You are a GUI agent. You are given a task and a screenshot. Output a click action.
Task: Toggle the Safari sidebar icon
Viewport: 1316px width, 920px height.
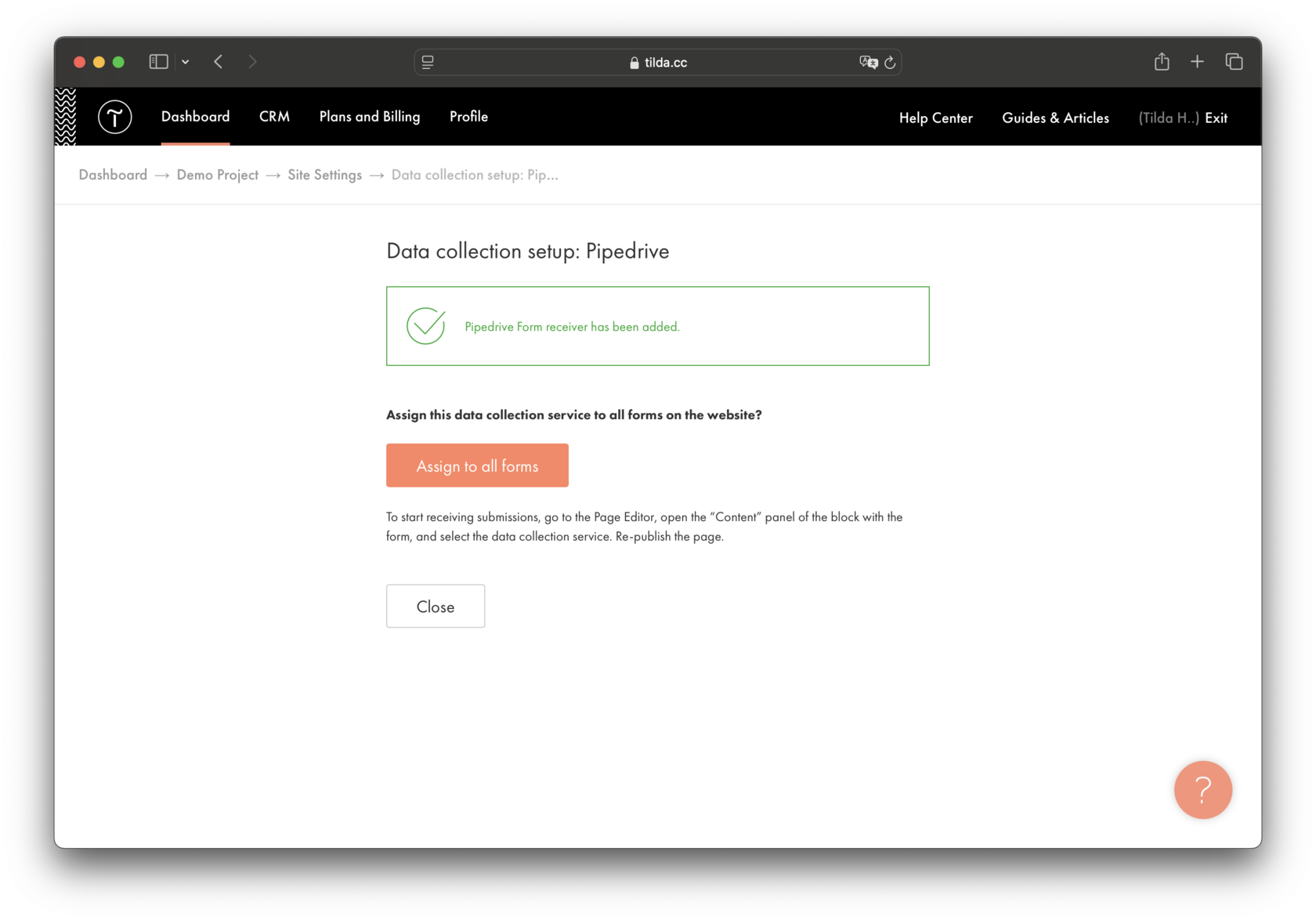tap(158, 62)
